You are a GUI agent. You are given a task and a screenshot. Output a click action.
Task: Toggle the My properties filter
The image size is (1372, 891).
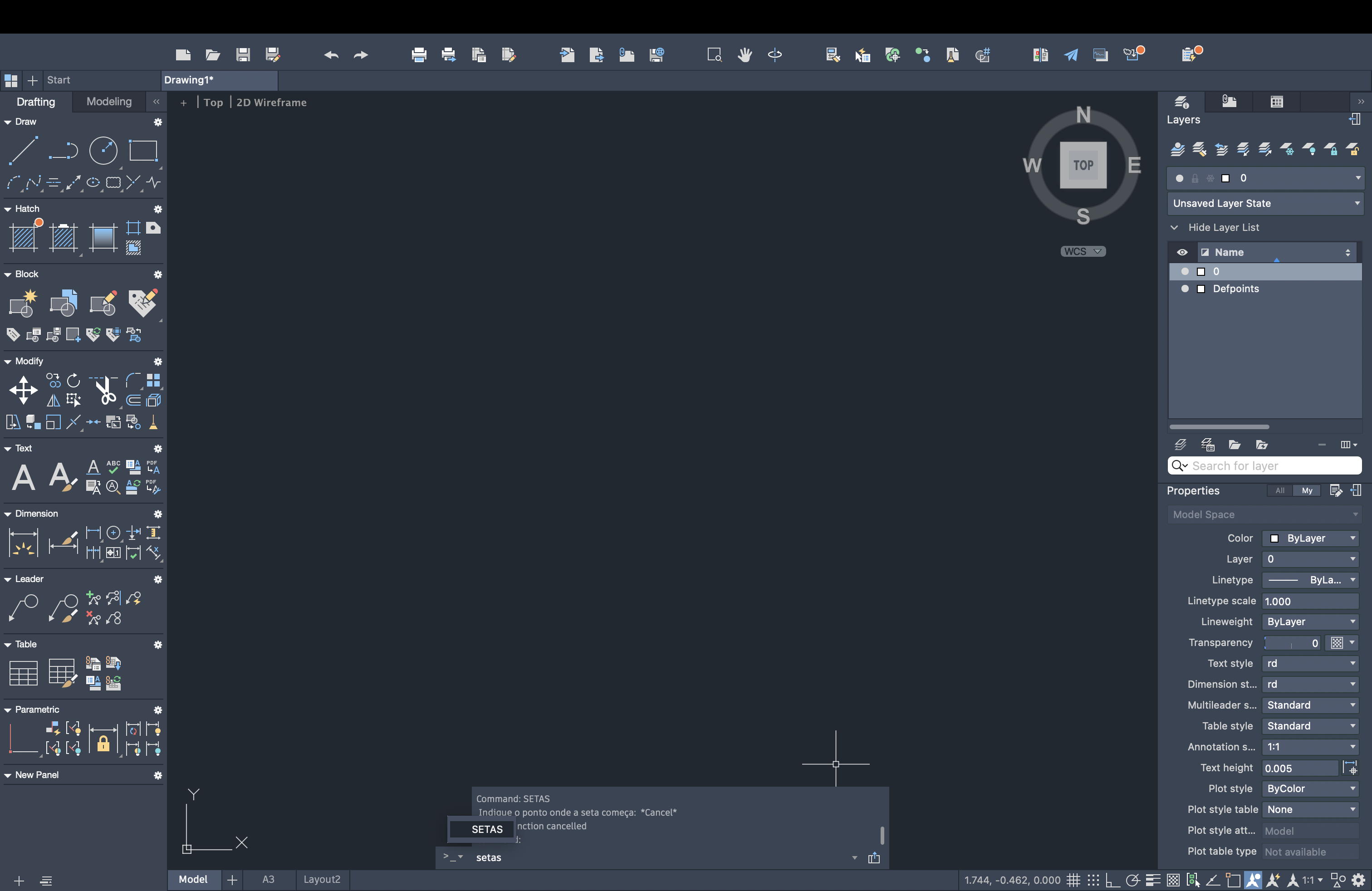[x=1307, y=490]
